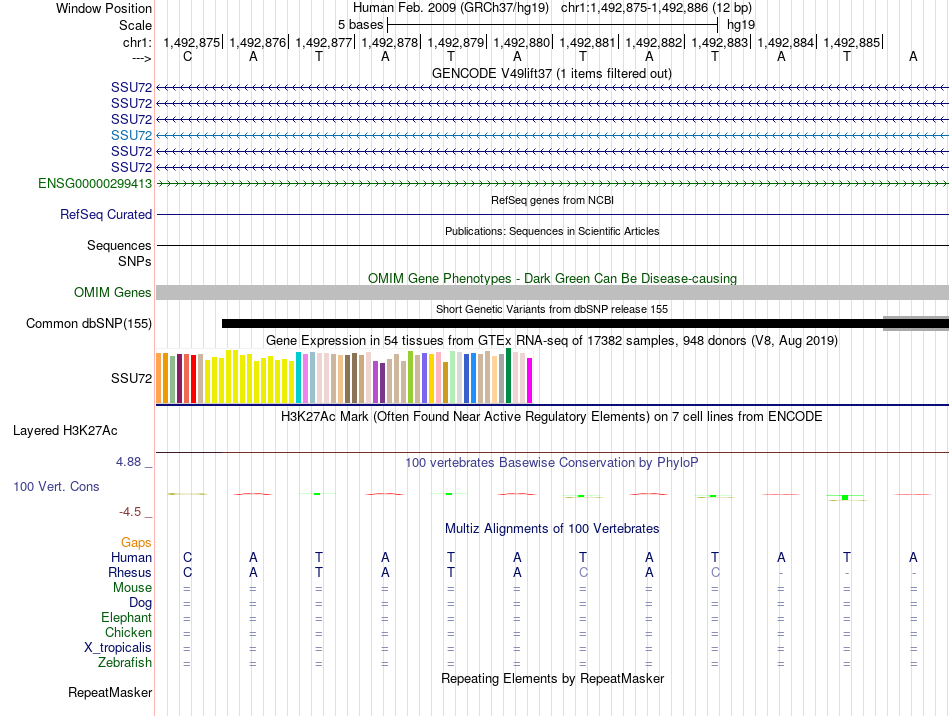
Task: Click the '5 bases' scale bar text
Action: click(x=360, y=25)
